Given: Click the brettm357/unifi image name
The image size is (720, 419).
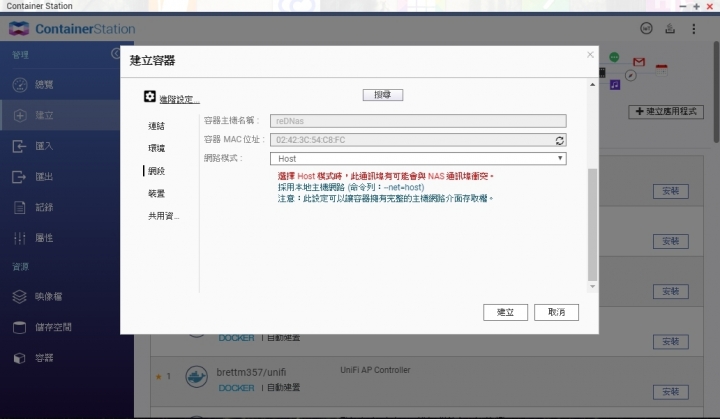Looking at the screenshot, I should point(251,372).
